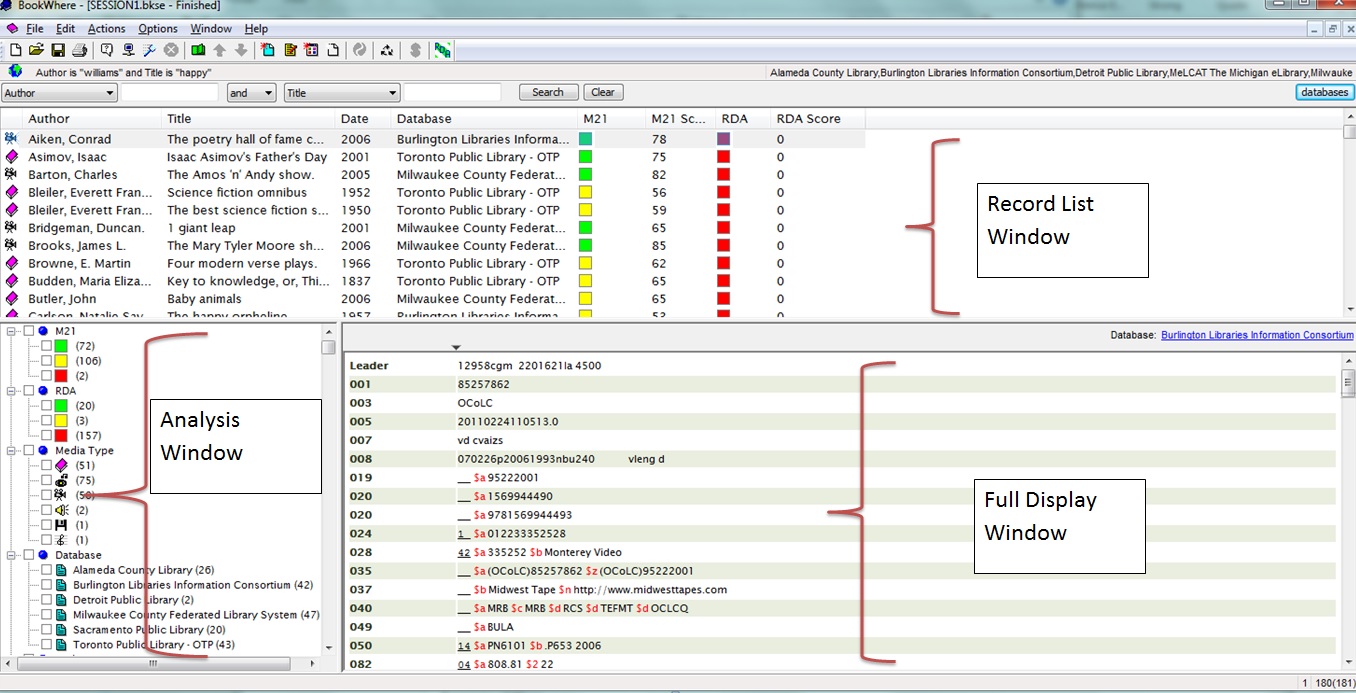Enable the Toronto Public Library - OTP checkbox

(46, 645)
